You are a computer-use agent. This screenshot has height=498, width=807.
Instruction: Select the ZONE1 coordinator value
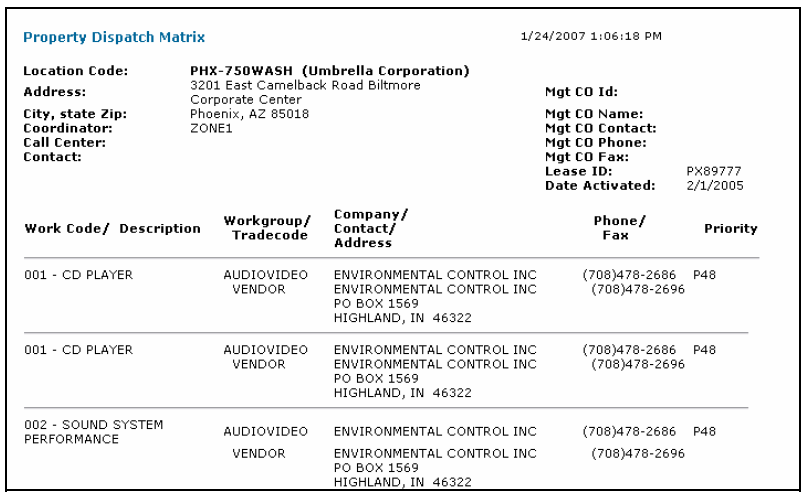(210, 128)
